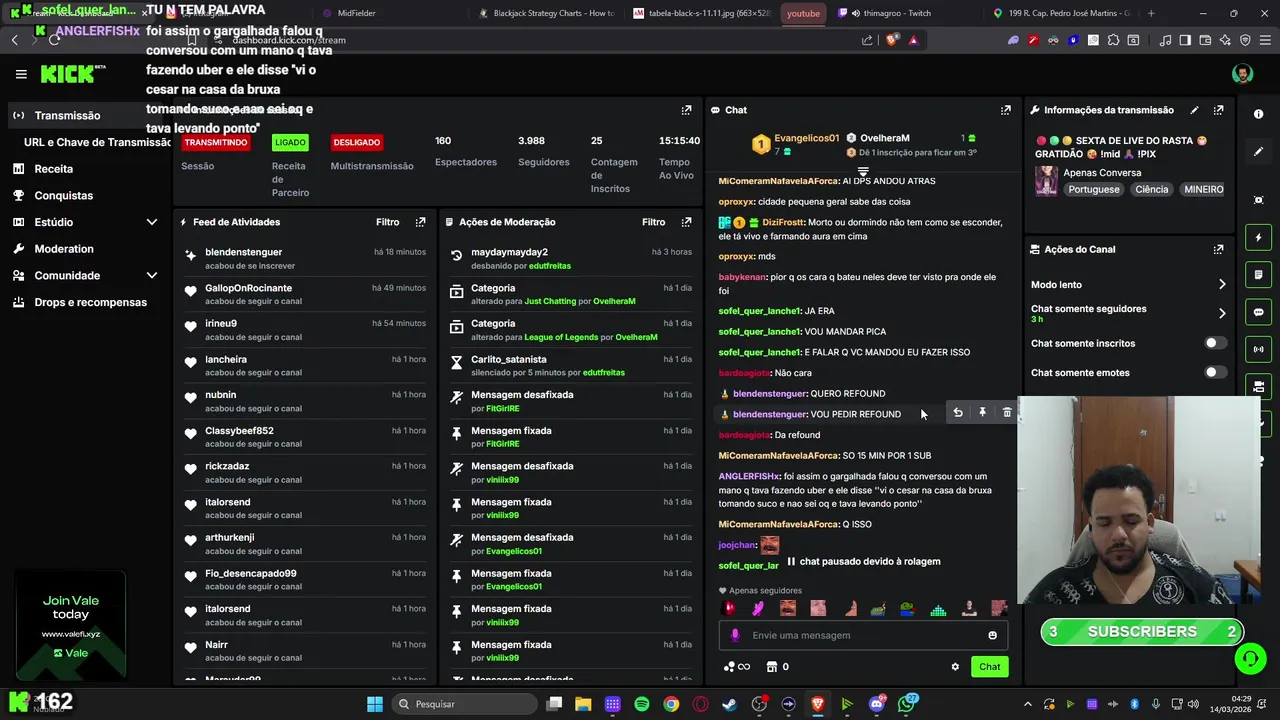The width and height of the screenshot is (1280, 720).
Task: Click the Envie uma mensagem input
Action: 863,635
